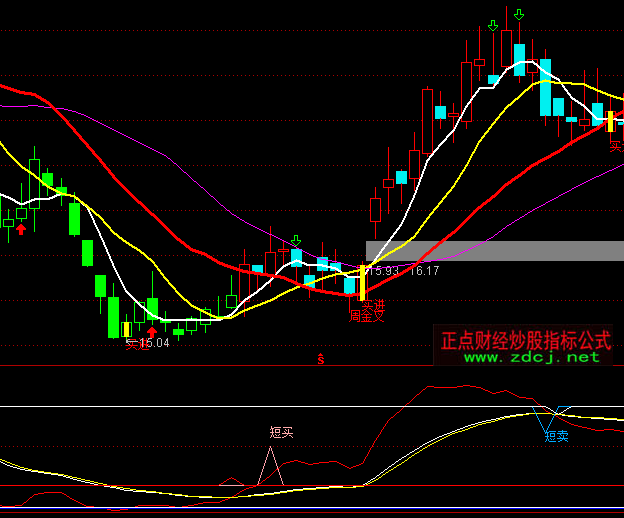Click the red up arrow beside 买 15.04
The height and width of the screenshot is (518, 624).
point(151,331)
